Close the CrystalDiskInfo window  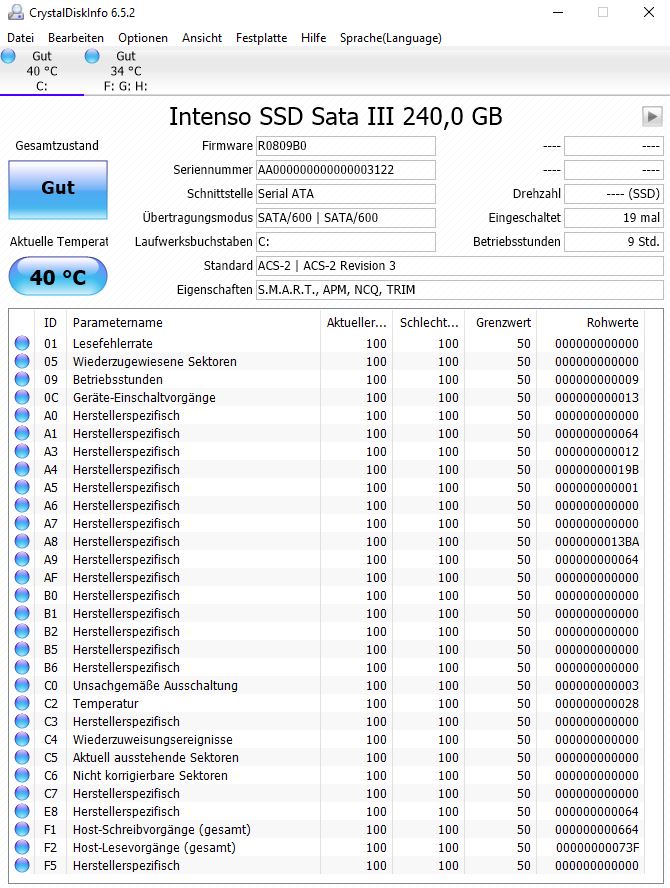[649, 12]
